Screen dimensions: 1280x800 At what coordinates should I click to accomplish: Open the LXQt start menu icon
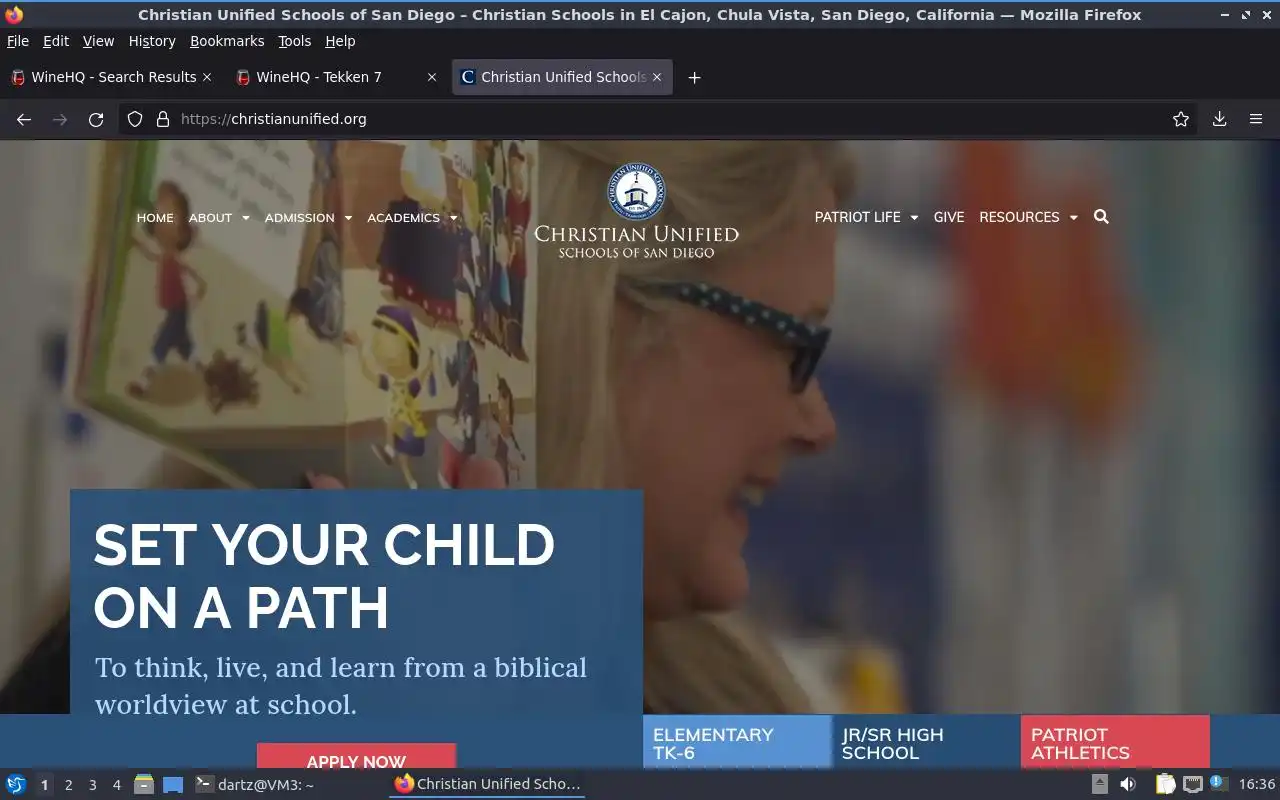tap(16, 784)
